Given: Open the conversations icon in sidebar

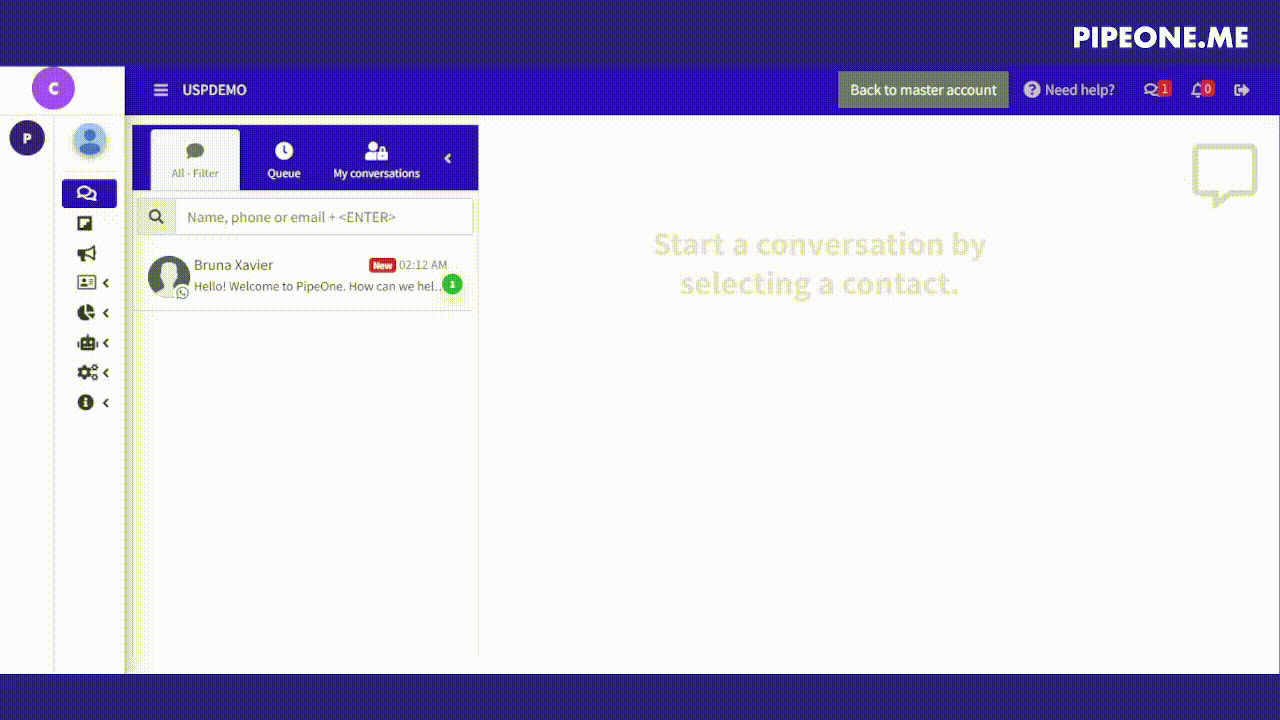Looking at the screenshot, I should [89, 194].
